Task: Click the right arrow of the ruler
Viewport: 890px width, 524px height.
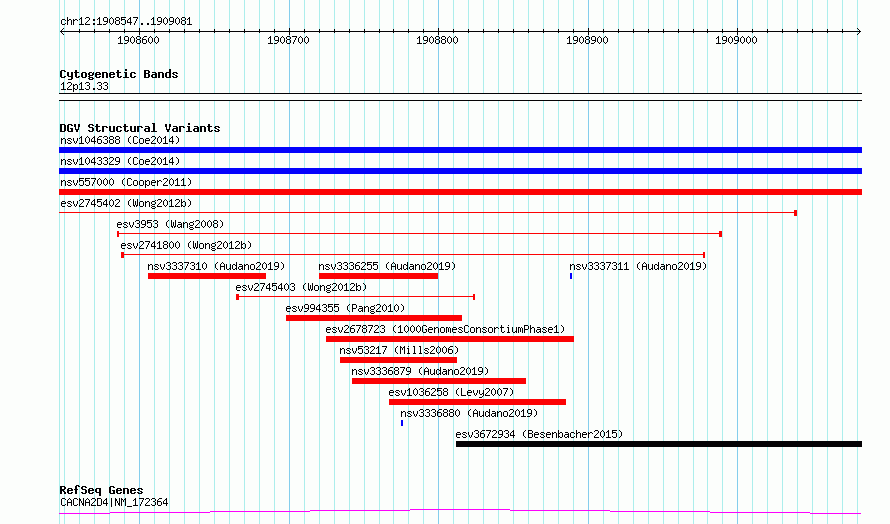Action: pos(859,32)
